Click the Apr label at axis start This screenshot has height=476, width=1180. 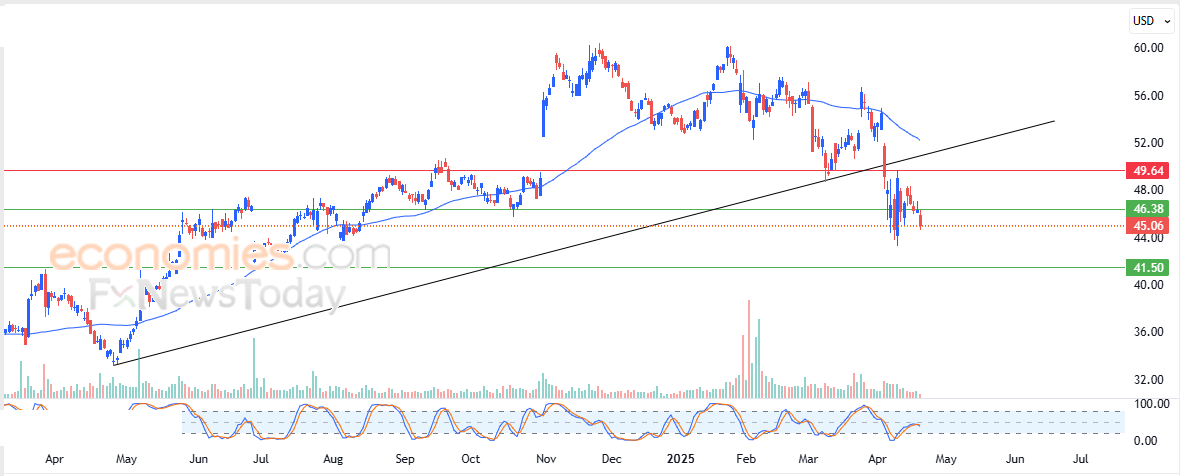(x=54, y=458)
